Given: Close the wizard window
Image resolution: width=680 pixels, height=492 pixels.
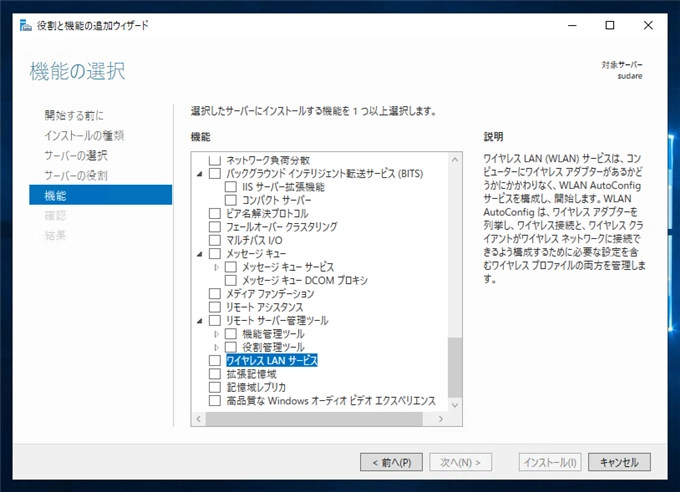Looking at the screenshot, I should pos(648,26).
